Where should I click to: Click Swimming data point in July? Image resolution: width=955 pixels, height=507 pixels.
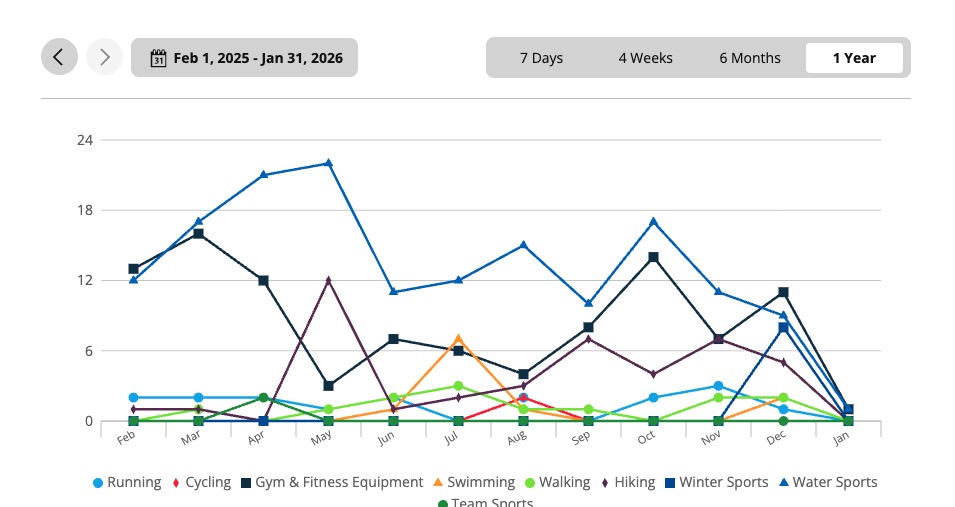pyautogui.click(x=458, y=338)
